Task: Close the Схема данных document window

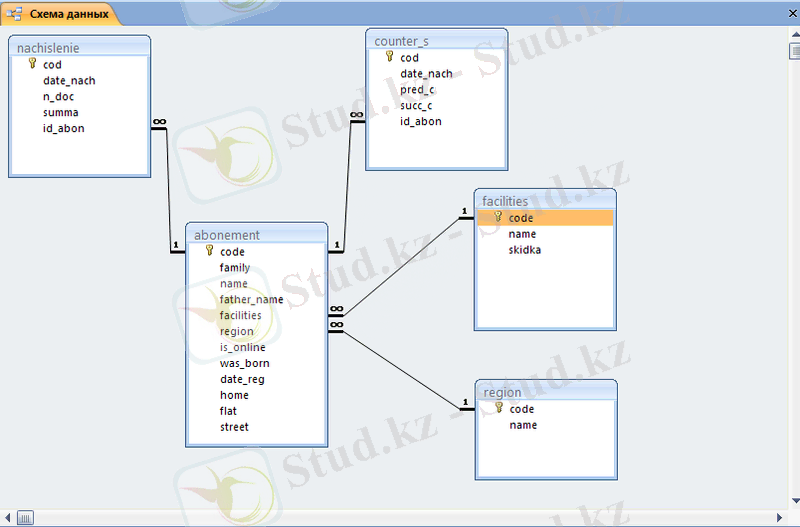Action: (x=793, y=14)
